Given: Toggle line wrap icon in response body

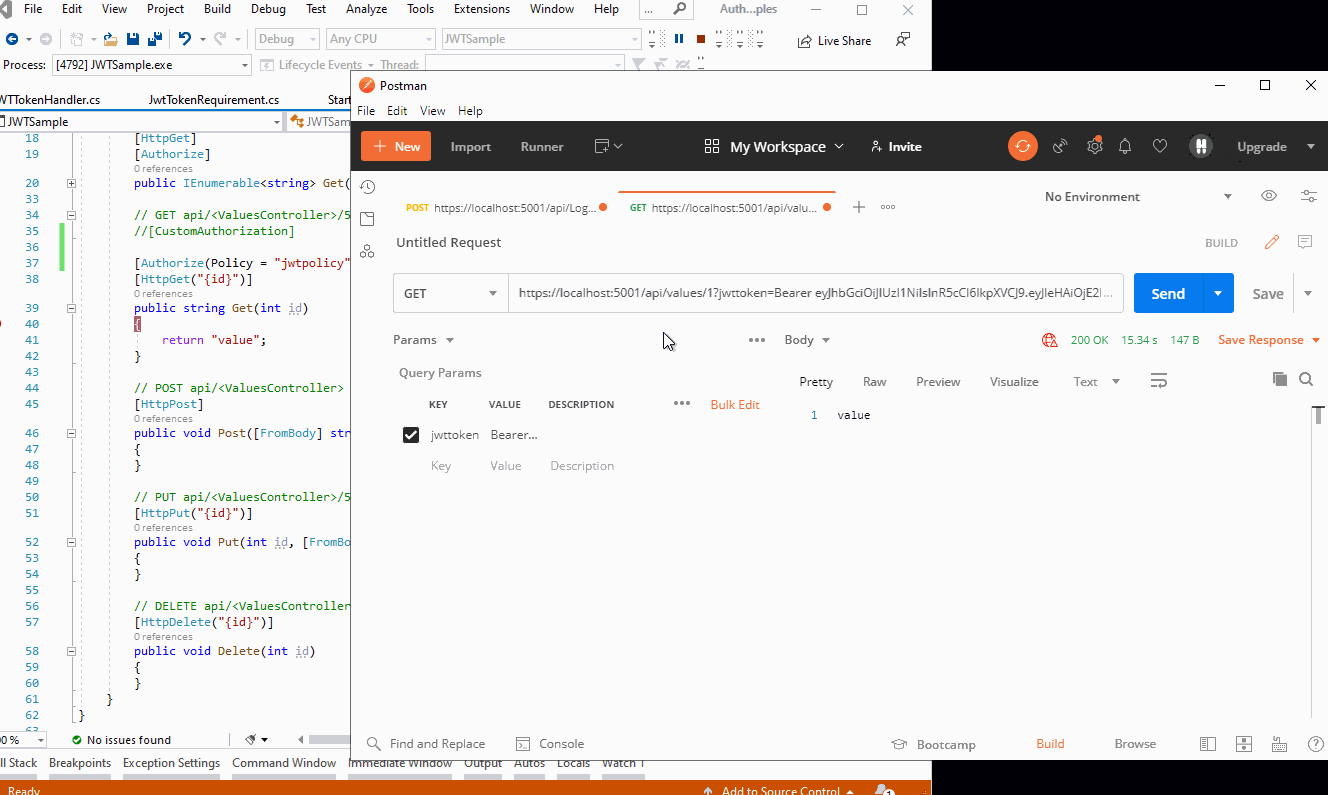Looking at the screenshot, I should 1159,381.
